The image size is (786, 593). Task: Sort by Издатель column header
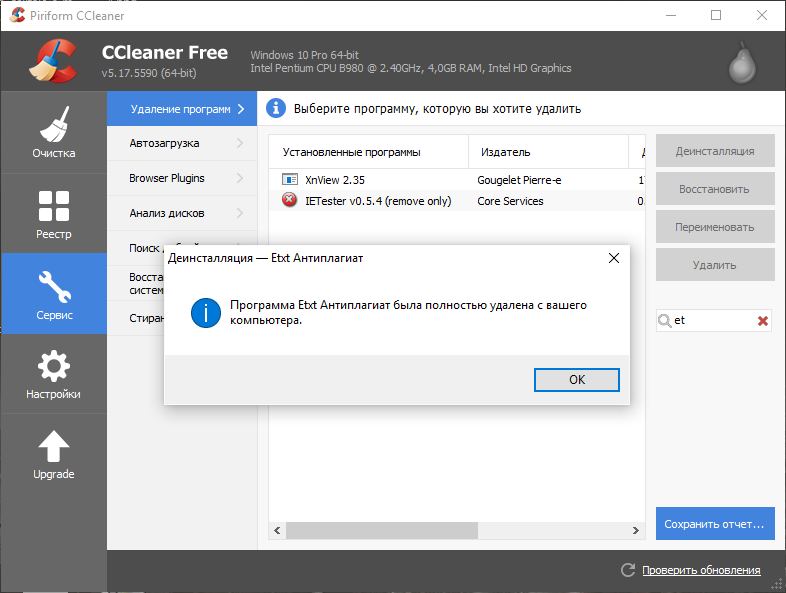[x=548, y=152]
